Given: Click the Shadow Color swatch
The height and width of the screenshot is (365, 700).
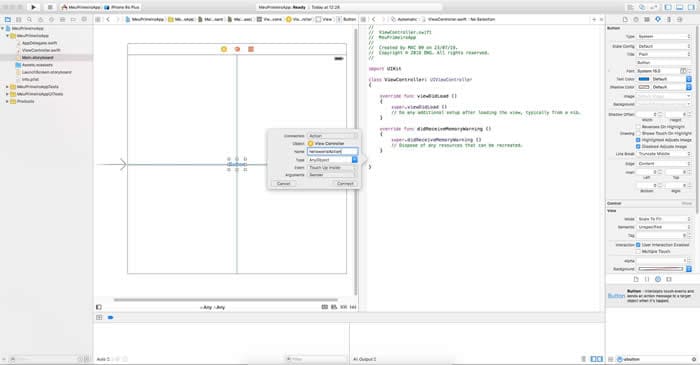Looking at the screenshot, I should pyautogui.click(x=644, y=87).
